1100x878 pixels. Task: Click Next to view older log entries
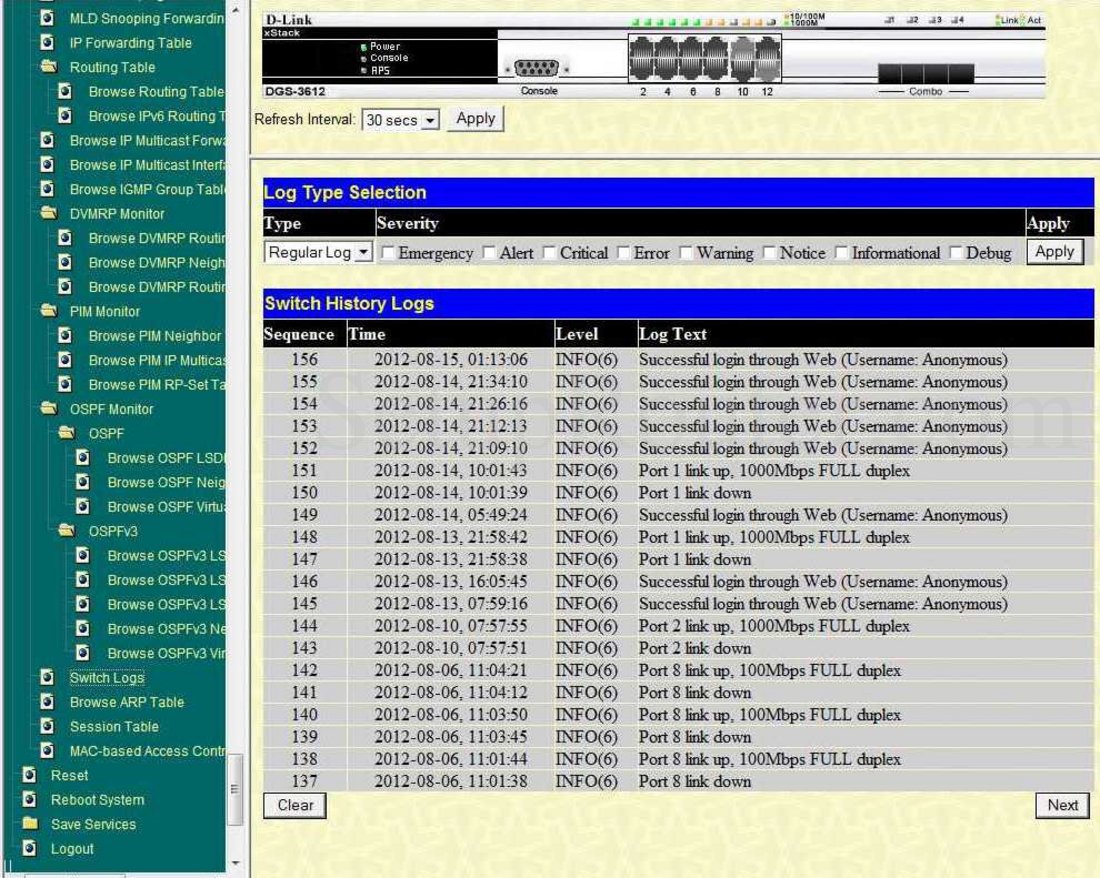[1062, 804]
